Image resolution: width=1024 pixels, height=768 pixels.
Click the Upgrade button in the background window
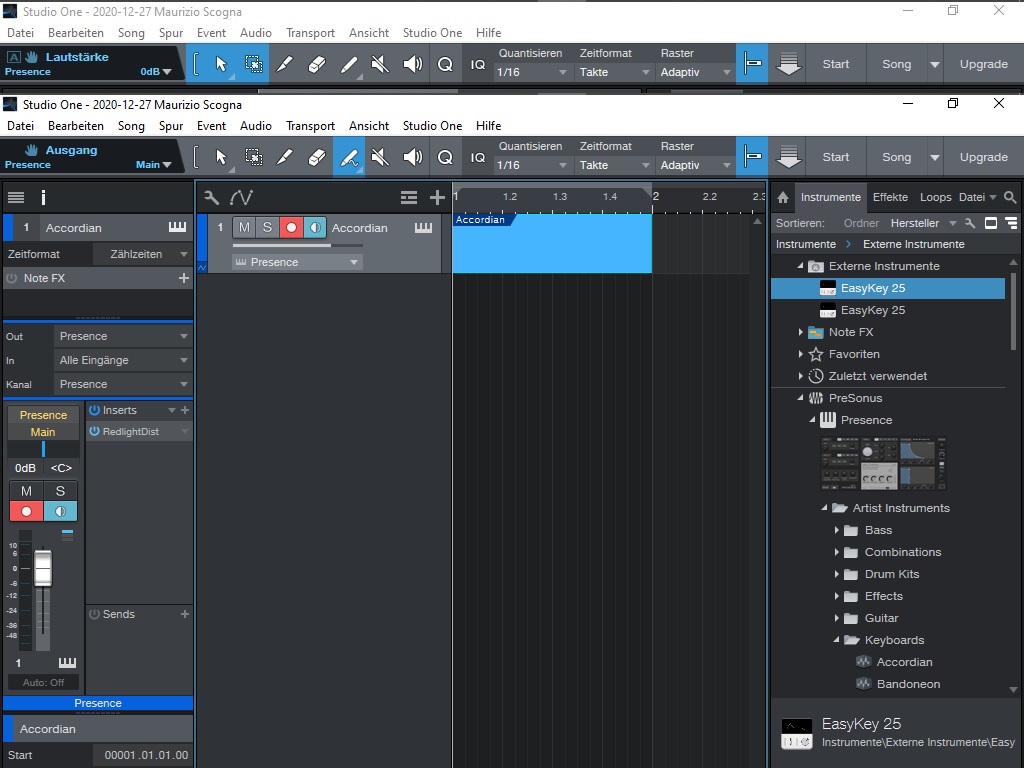click(984, 64)
